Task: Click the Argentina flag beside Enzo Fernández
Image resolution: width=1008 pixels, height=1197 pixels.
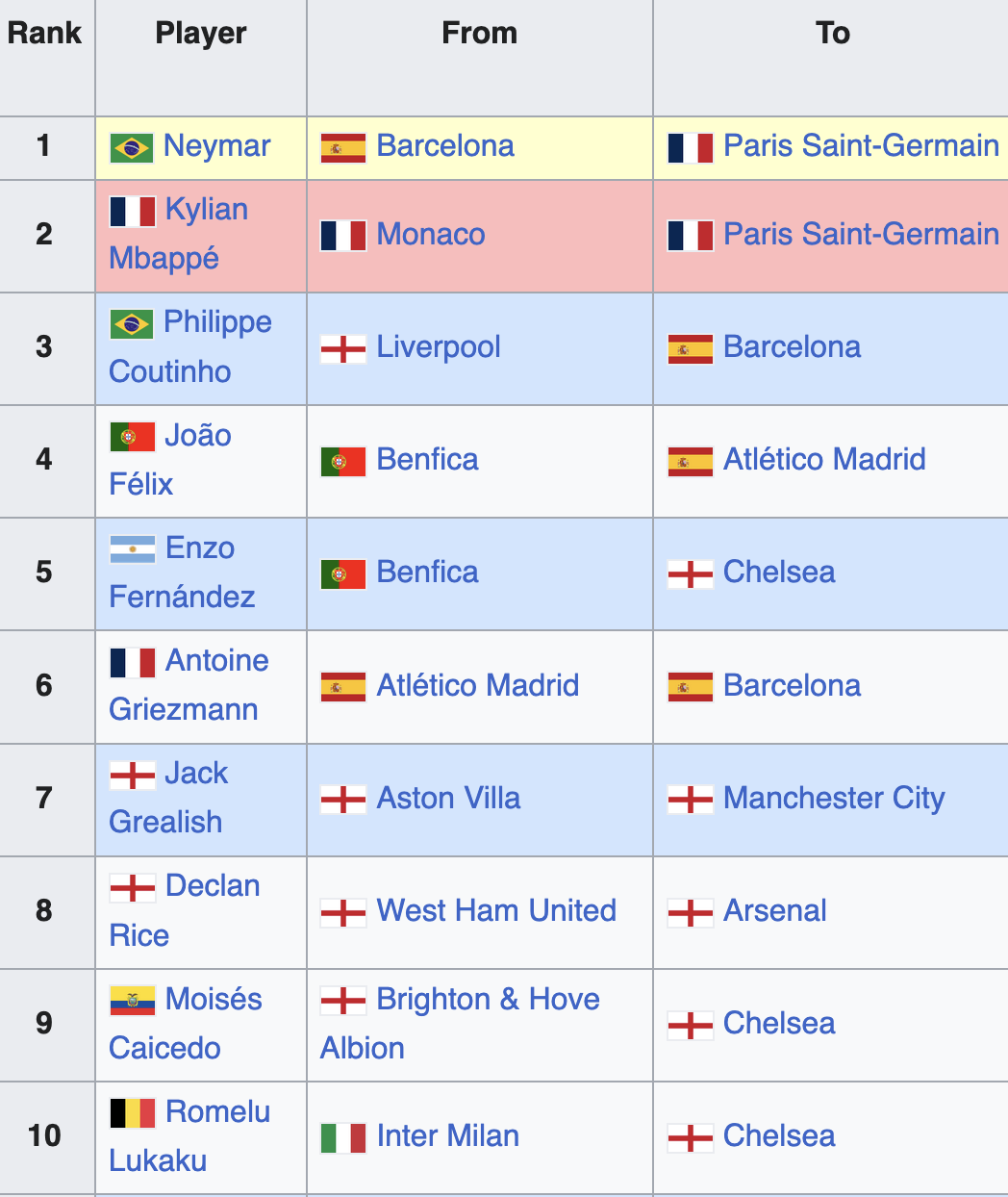Action: click(x=132, y=549)
